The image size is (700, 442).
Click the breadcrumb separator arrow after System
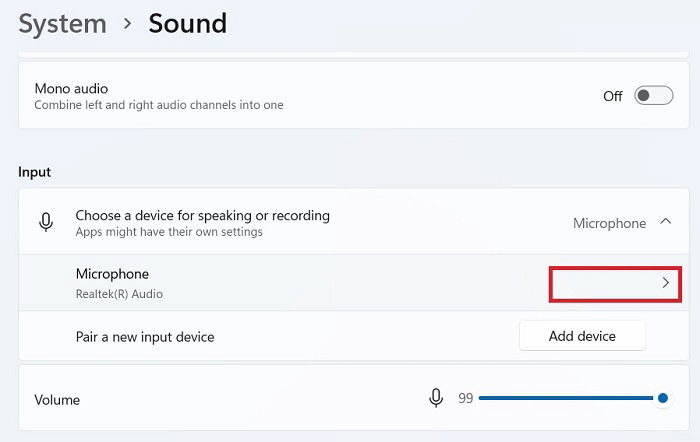tap(128, 23)
